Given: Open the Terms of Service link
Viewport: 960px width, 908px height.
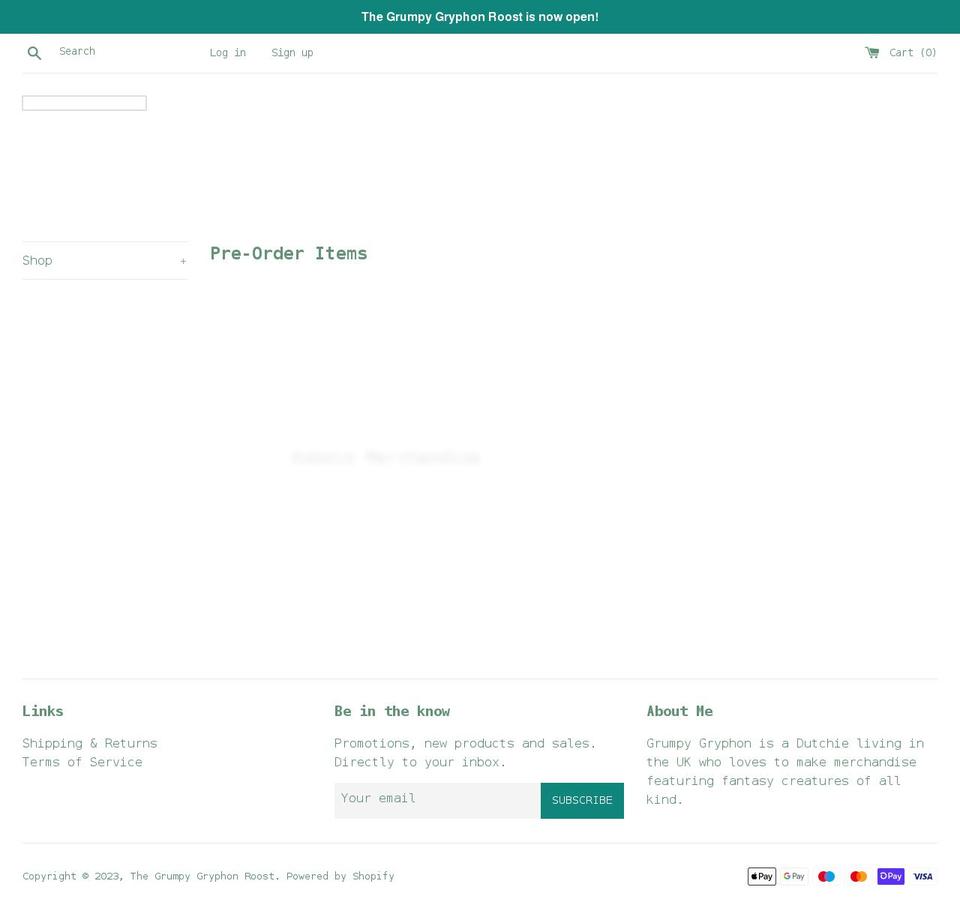Looking at the screenshot, I should click(x=83, y=762).
